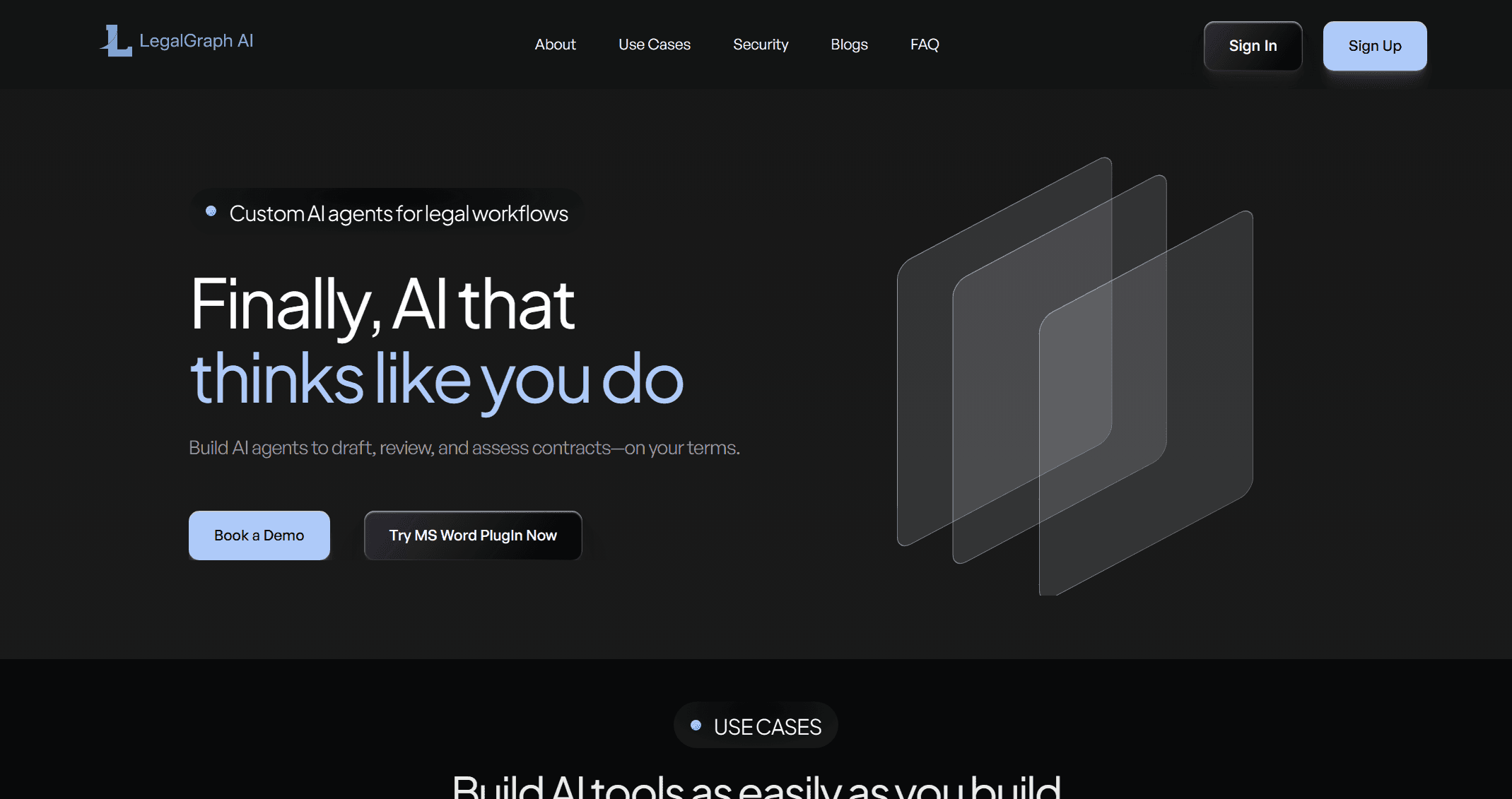Click the 'Build AI agents to draft' subtitle text

click(x=464, y=448)
